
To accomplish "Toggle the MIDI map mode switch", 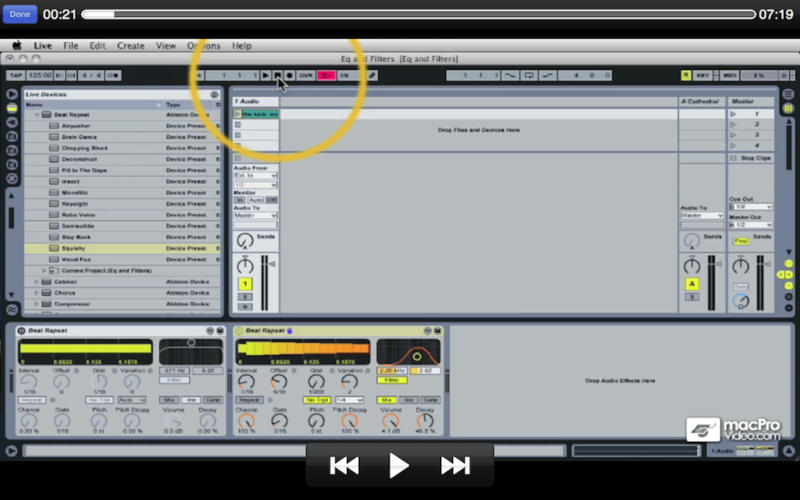I will tap(729, 75).
